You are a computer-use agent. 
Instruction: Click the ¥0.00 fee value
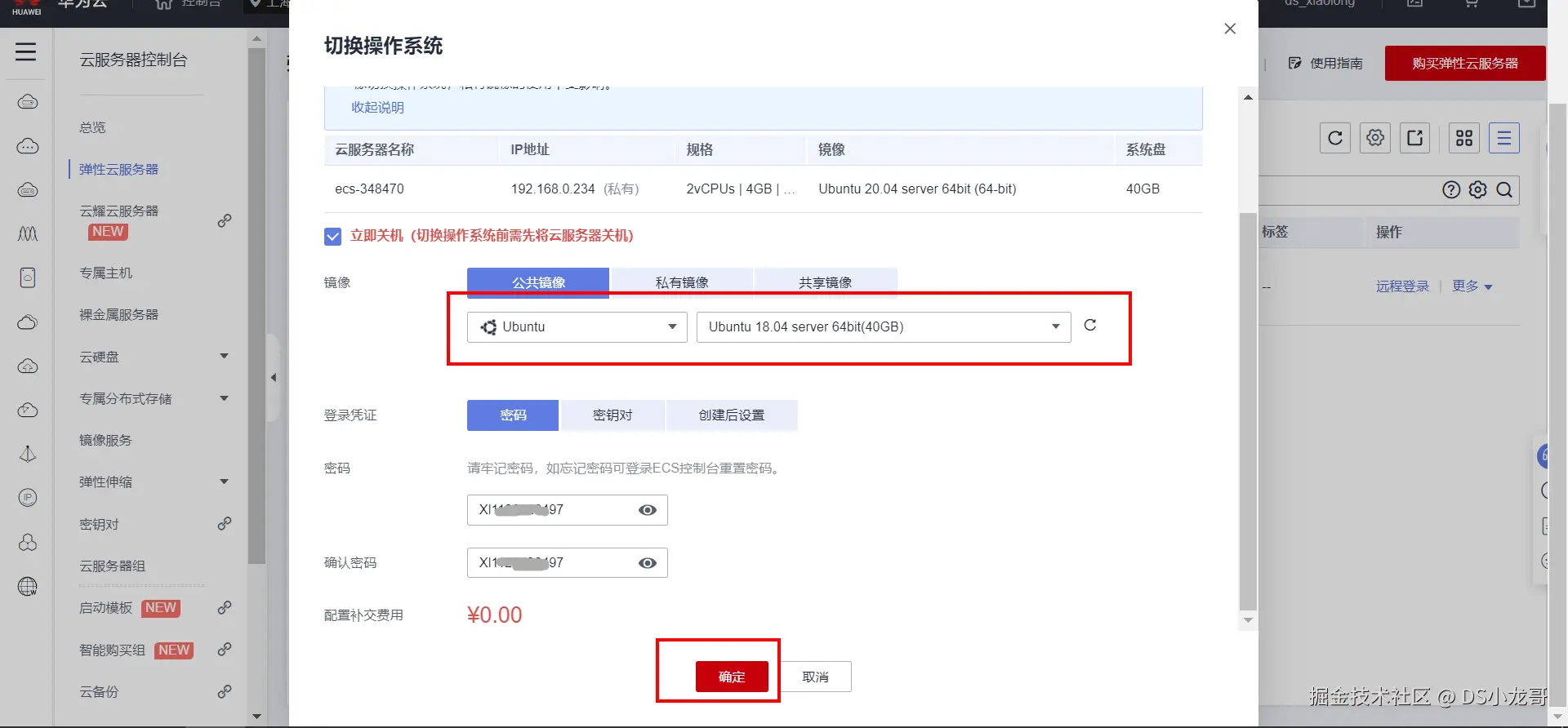point(494,615)
